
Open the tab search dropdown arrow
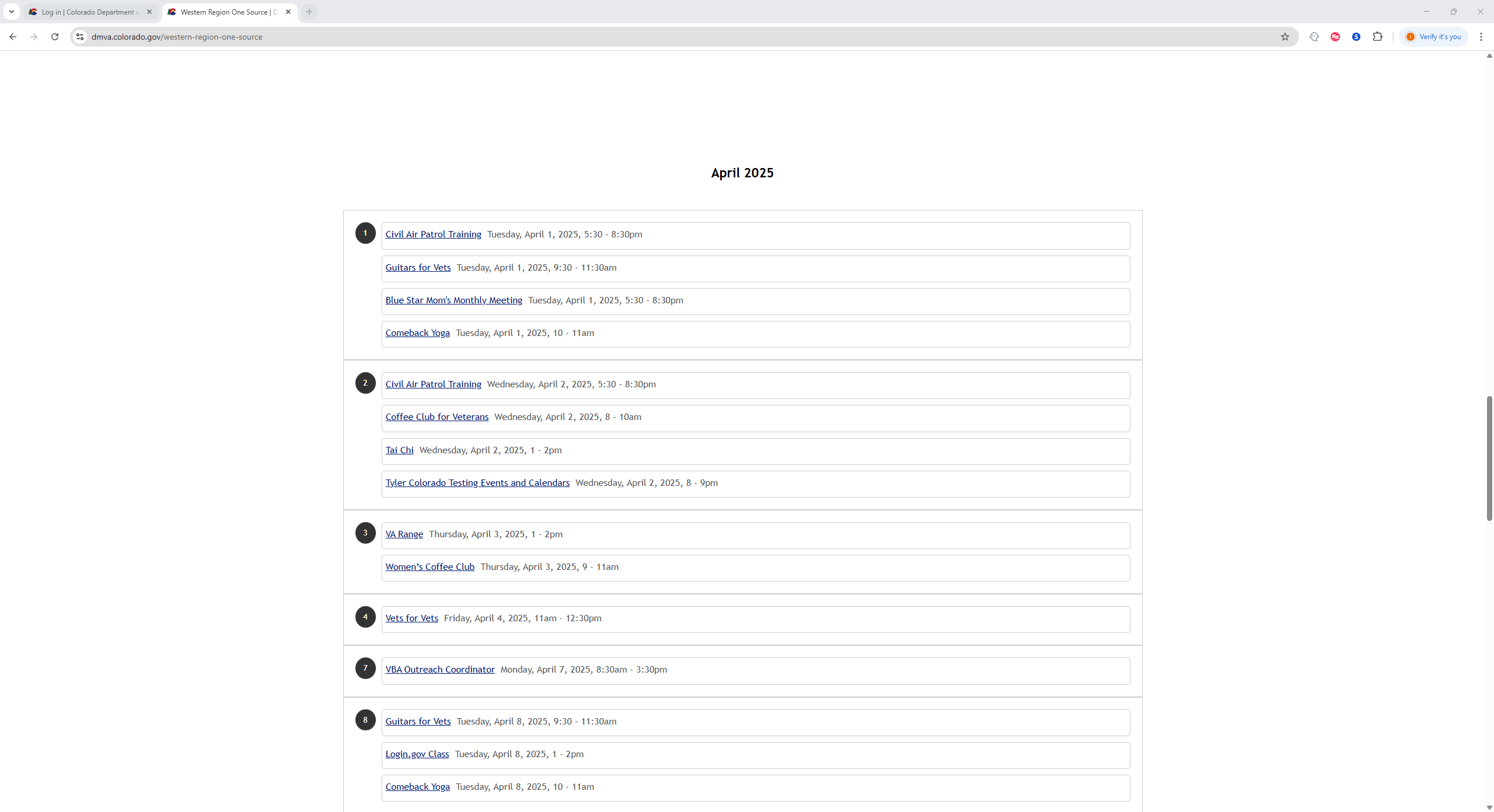pos(11,12)
